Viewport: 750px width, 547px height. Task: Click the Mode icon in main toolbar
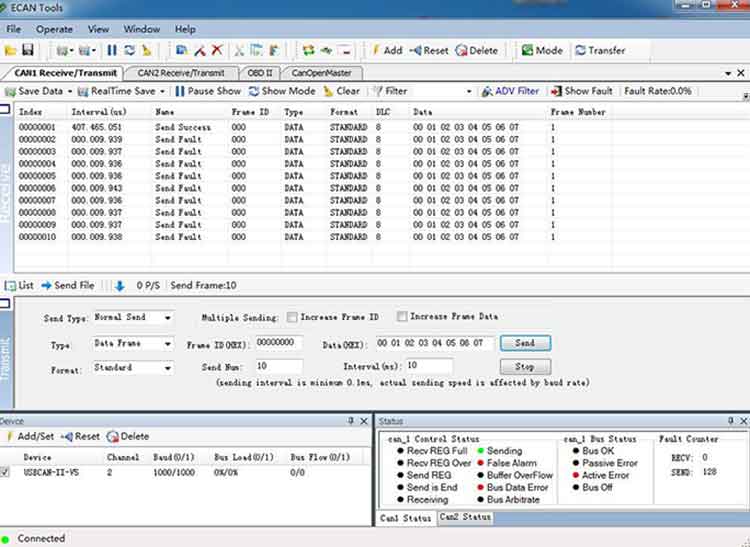click(527, 50)
